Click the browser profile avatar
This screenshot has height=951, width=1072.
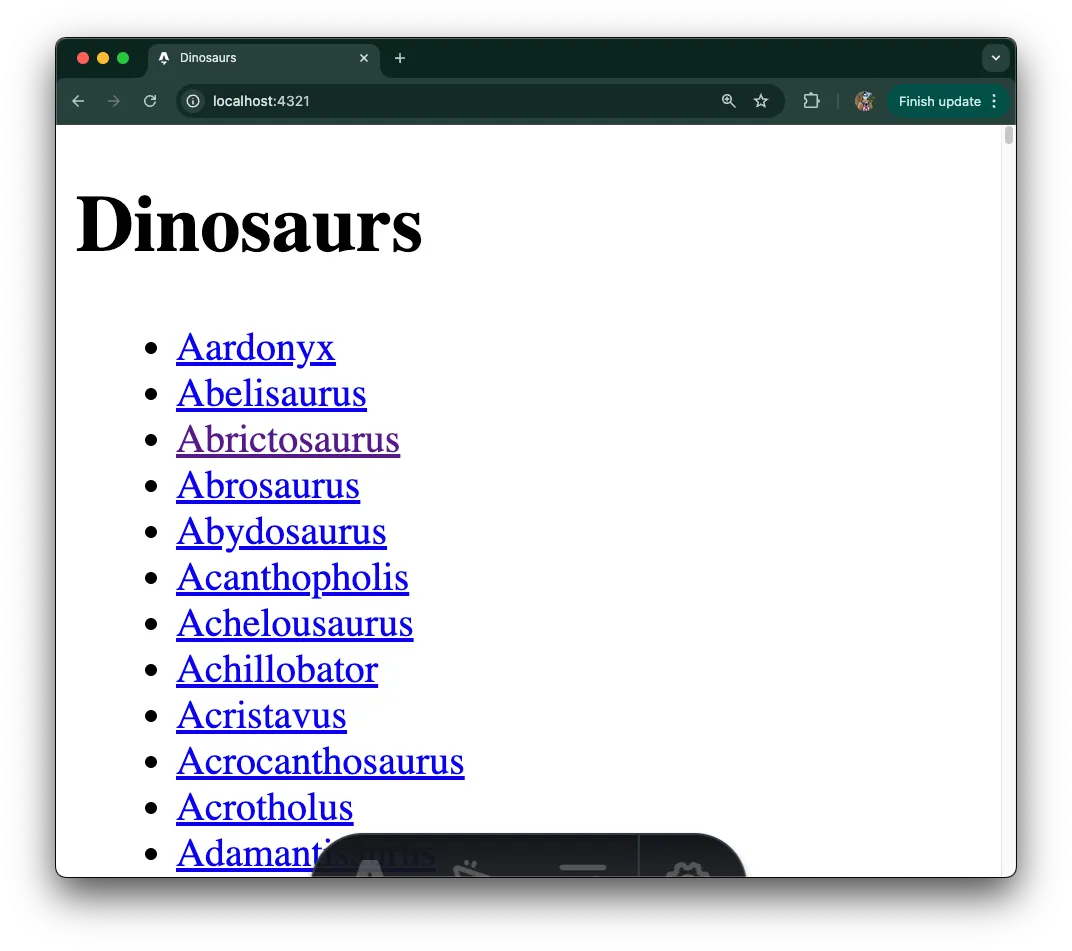[x=864, y=101]
